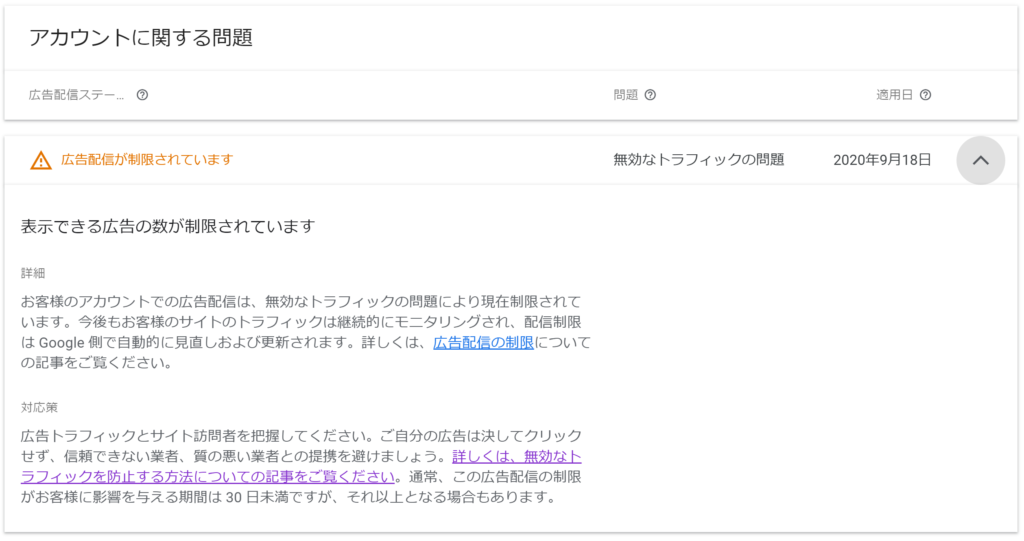
Task: Click the 無効なトラフィックの問題 issue text
Action: (698, 160)
